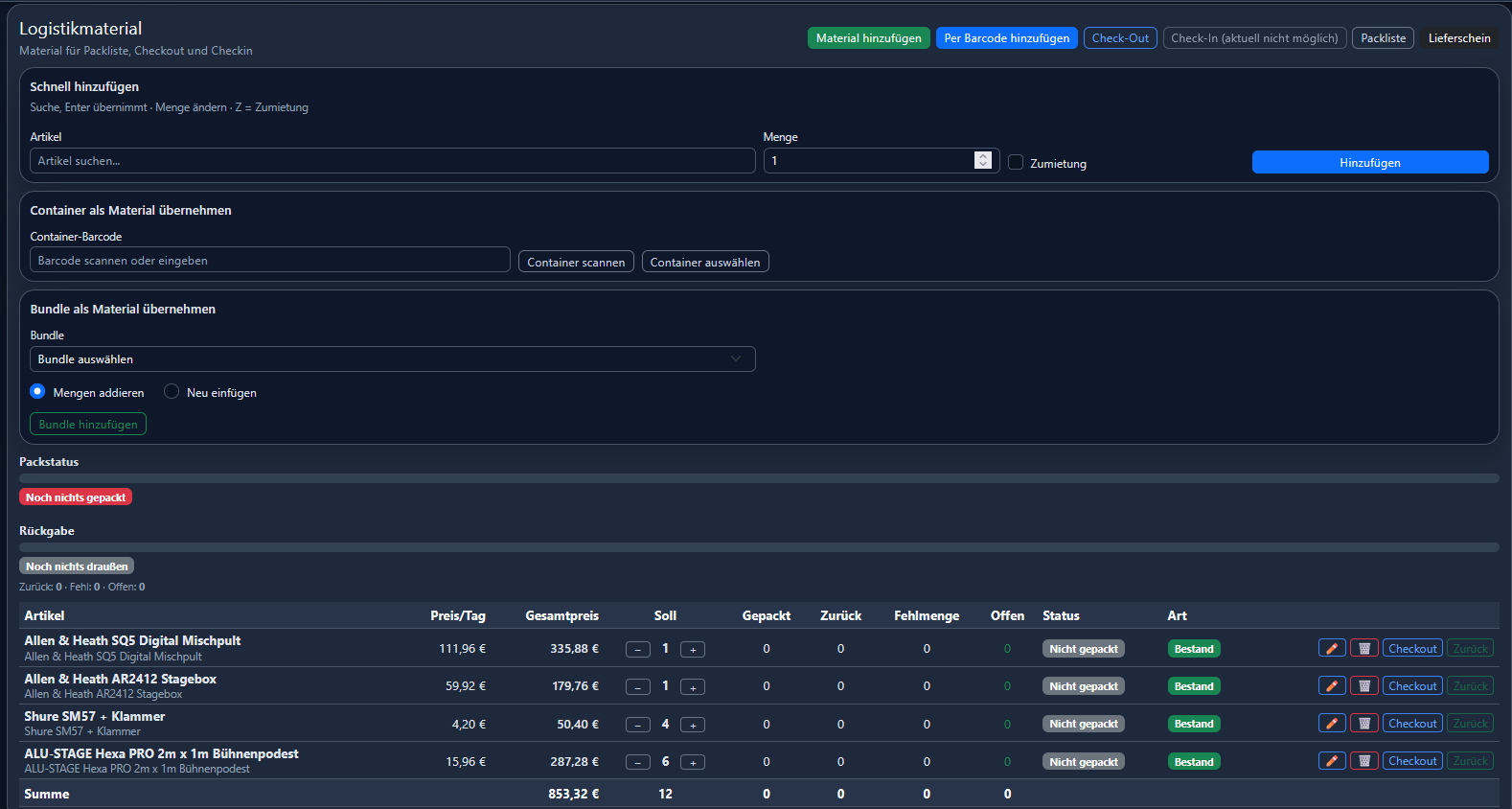Screen dimensions: 1512x809
Task: Edit the Shure SM57 + Klammer row
Action: click(1332, 723)
